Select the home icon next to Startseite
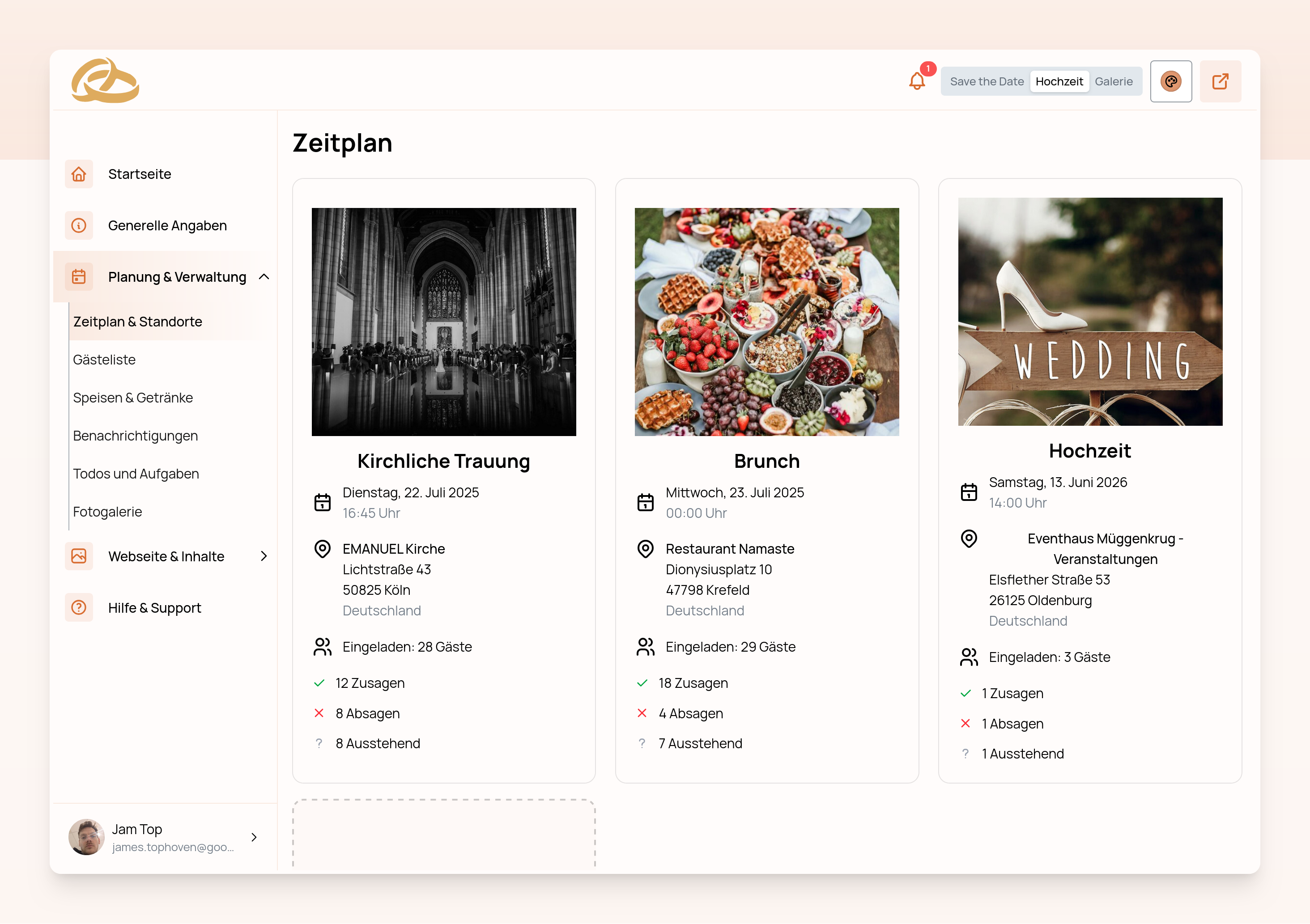 click(x=79, y=174)
